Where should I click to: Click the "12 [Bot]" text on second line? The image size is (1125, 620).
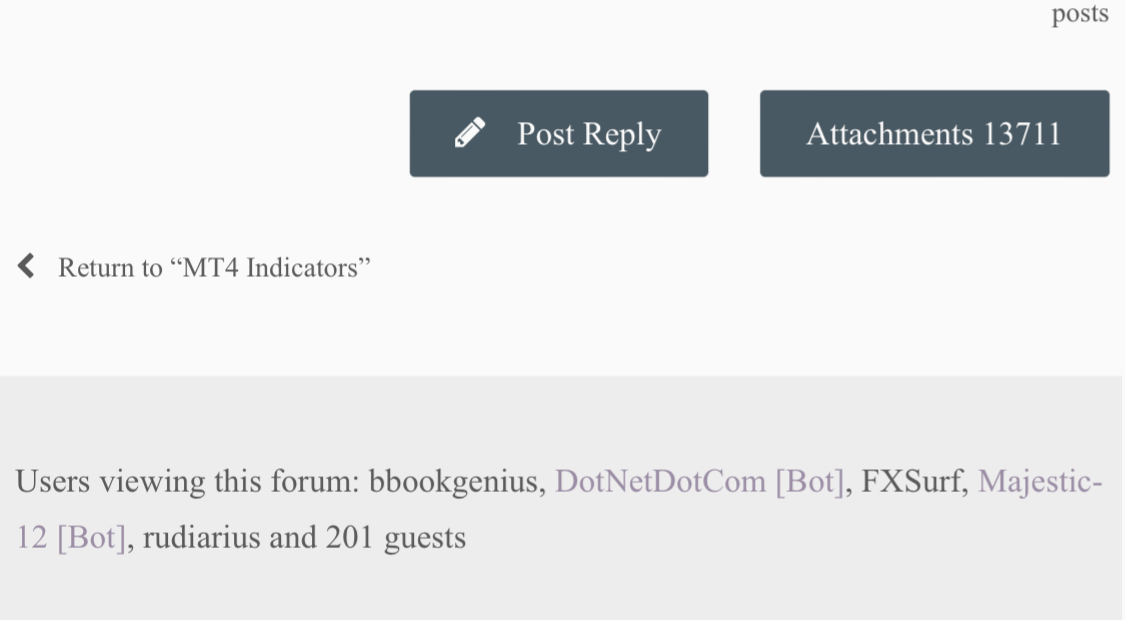(x=72, y=538)
